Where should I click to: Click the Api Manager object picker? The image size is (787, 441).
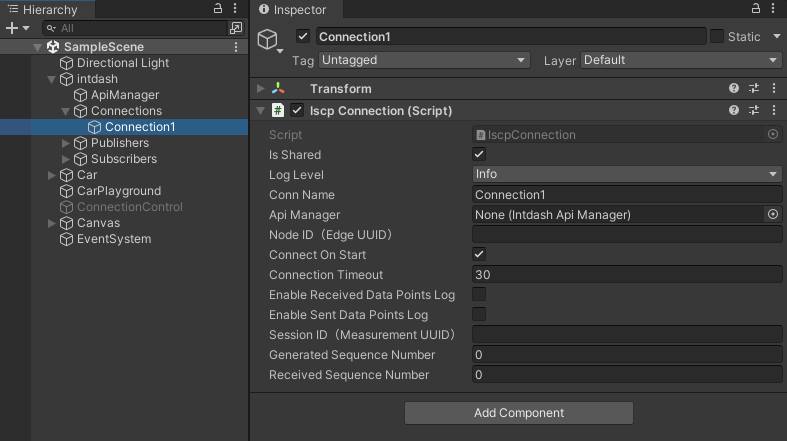772,215
